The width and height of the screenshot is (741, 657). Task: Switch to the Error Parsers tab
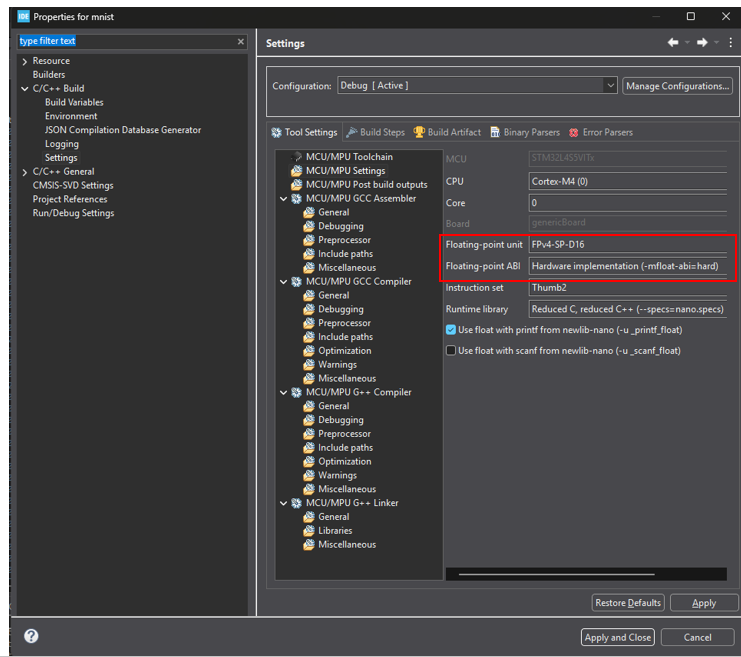pyautogui.click(x=601, y=132)
